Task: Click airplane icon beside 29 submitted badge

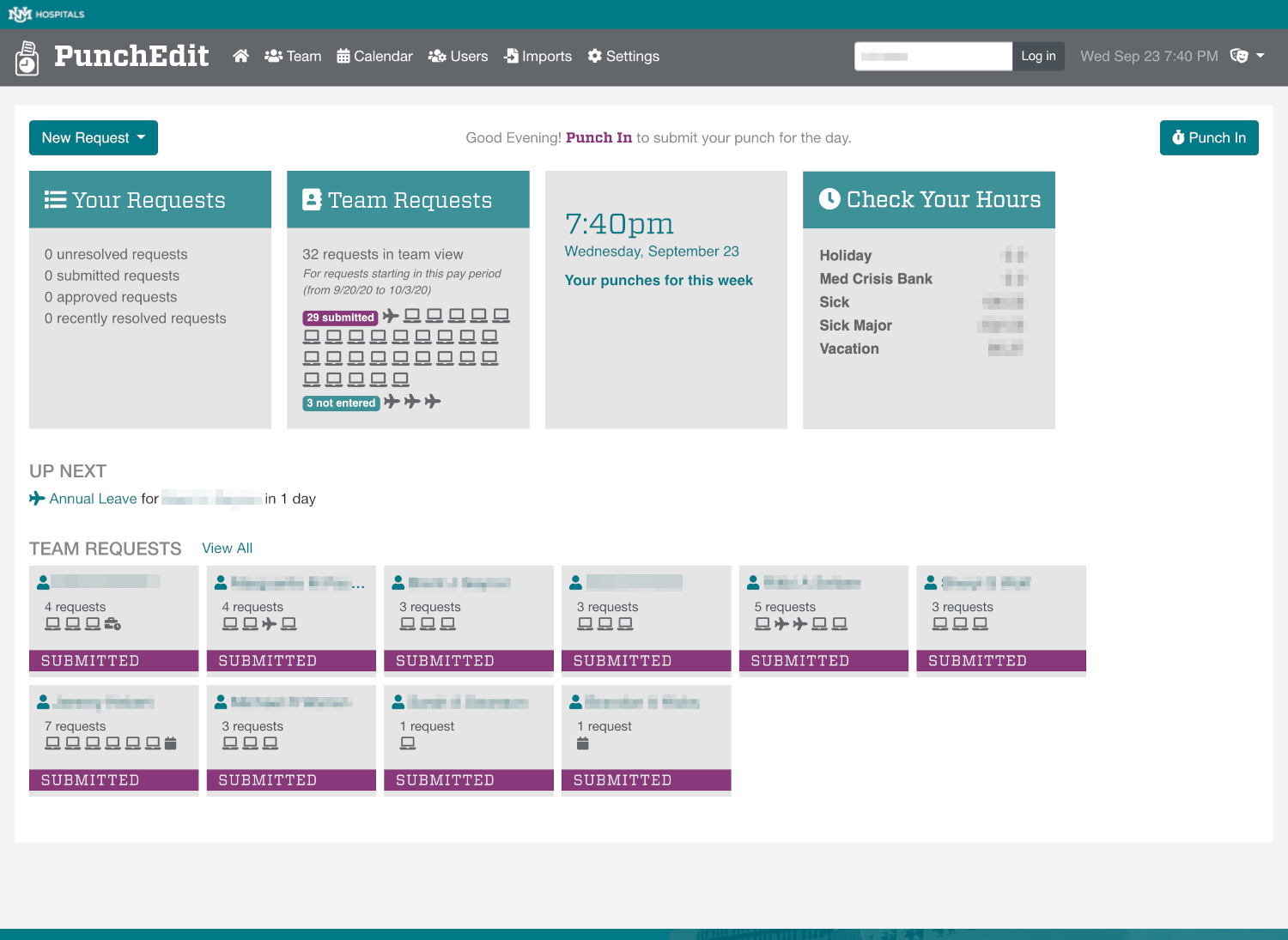Action: [x=391, y=316]
